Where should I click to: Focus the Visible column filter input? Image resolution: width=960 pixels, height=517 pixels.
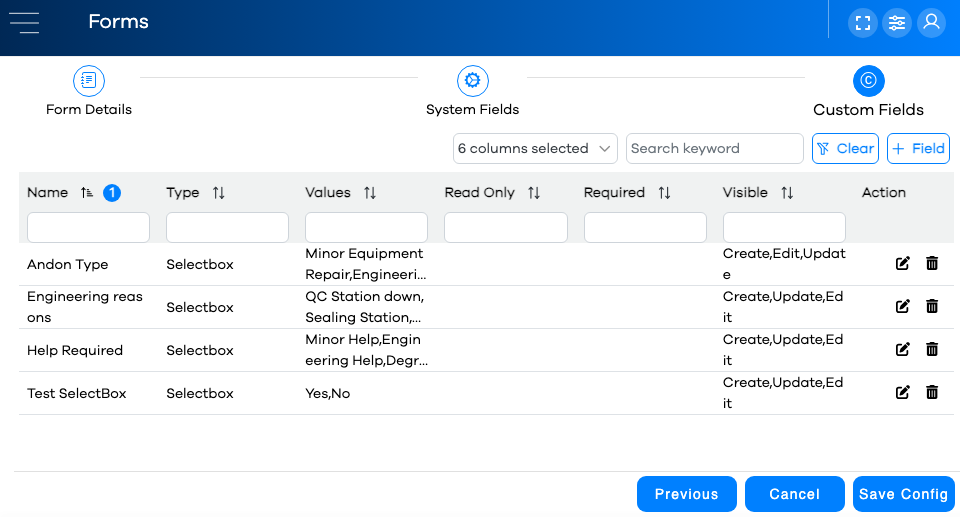784,227
